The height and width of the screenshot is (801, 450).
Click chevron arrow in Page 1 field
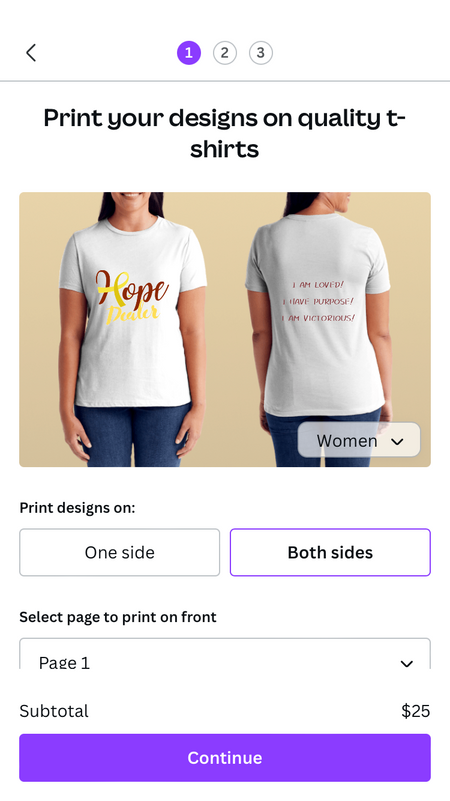(407, 664)
